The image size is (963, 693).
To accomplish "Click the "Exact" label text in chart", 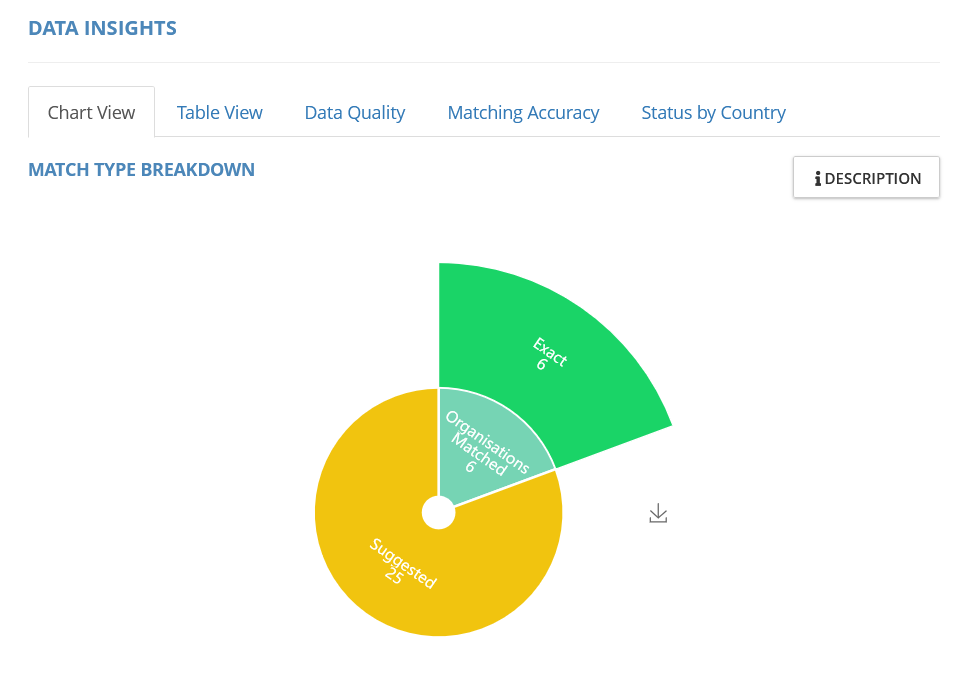I will coord(551,352).
